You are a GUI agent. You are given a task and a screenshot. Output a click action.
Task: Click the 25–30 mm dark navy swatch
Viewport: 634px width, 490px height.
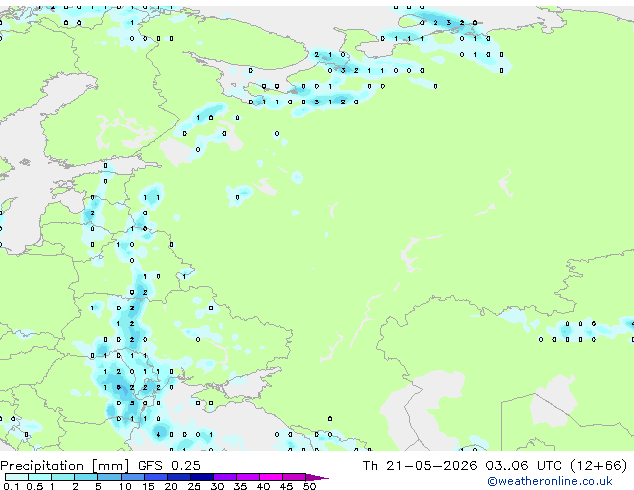(x=202, y=477)
